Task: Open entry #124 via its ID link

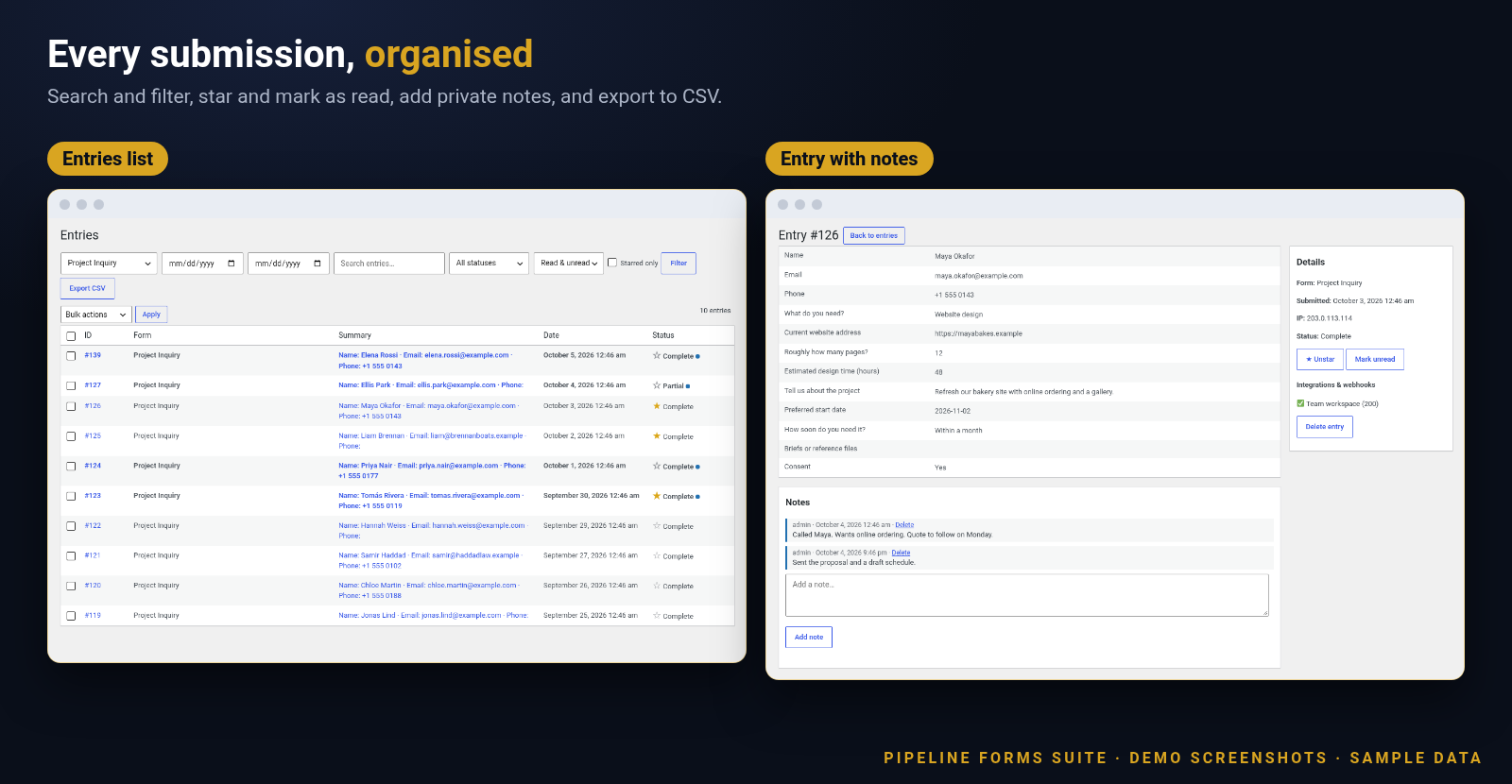Action: pos(93,466)
